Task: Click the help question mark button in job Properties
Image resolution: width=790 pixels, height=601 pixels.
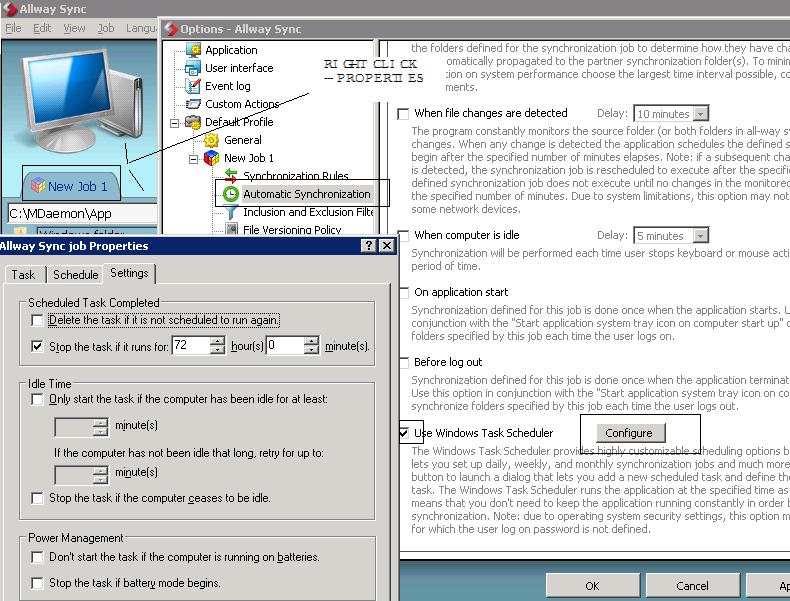Action: (369, 245)
